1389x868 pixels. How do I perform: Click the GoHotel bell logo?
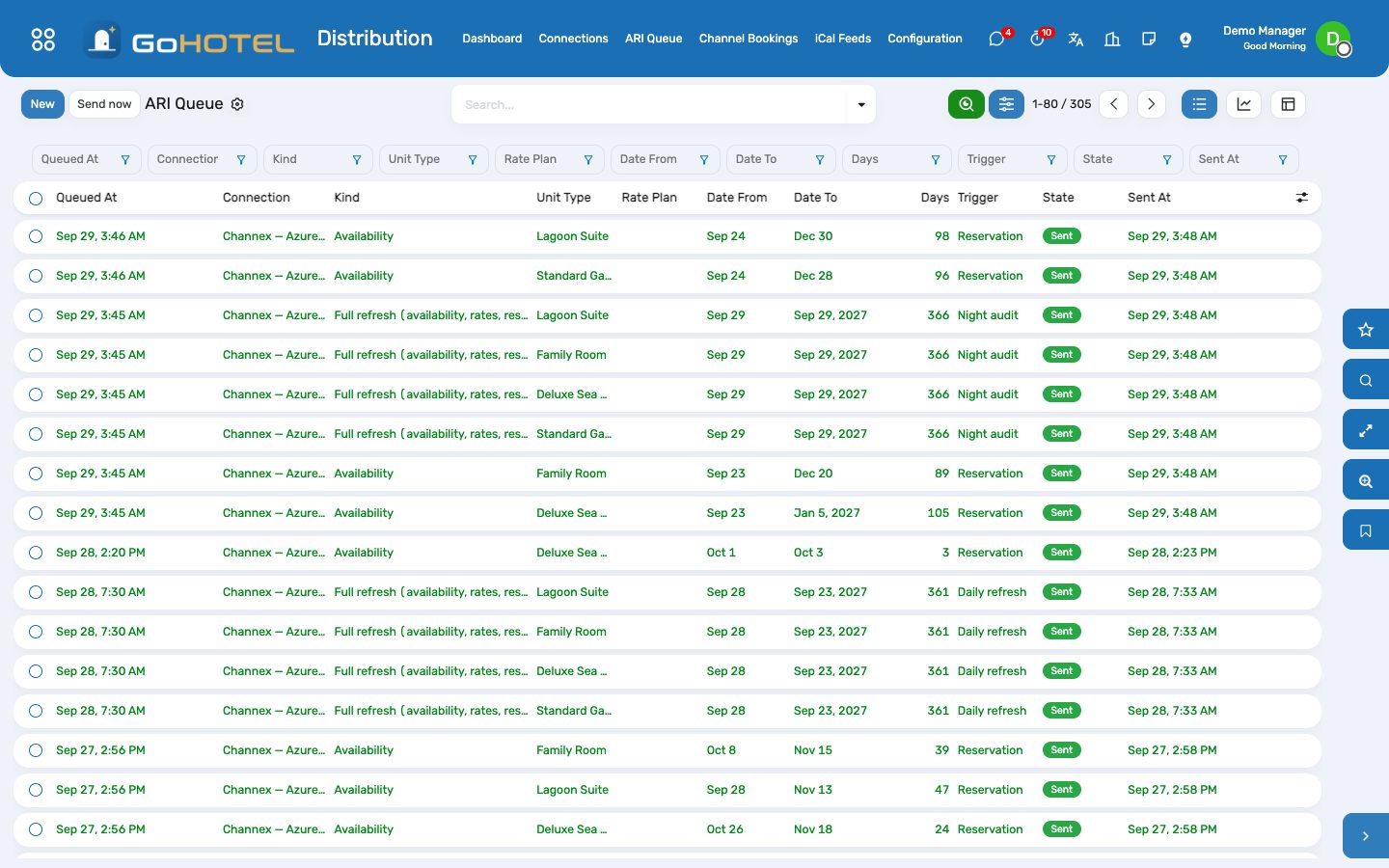click(x=101, y=40)
